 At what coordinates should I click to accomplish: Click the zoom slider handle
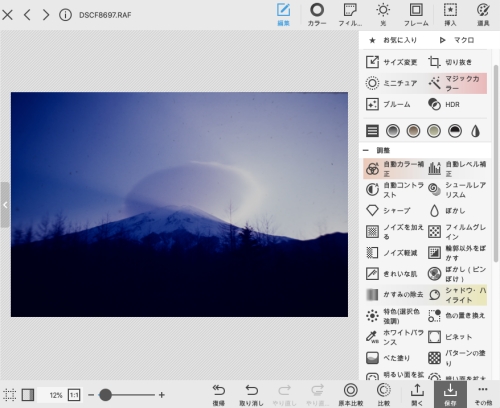coord(105,395)
